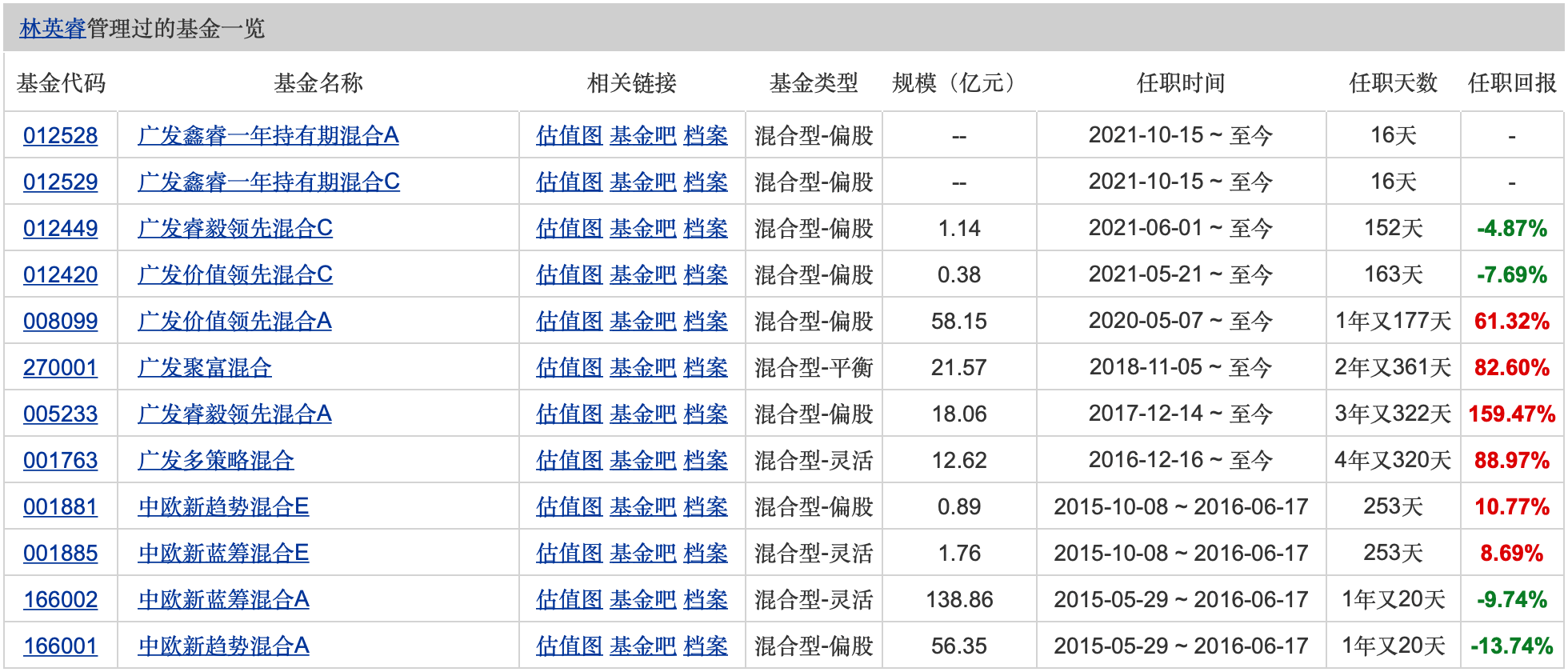The width and height of the screenshot is (1568, 672).
Task: Open 档案 for 中欧新趋势混合A
Action: click(706, 646)
